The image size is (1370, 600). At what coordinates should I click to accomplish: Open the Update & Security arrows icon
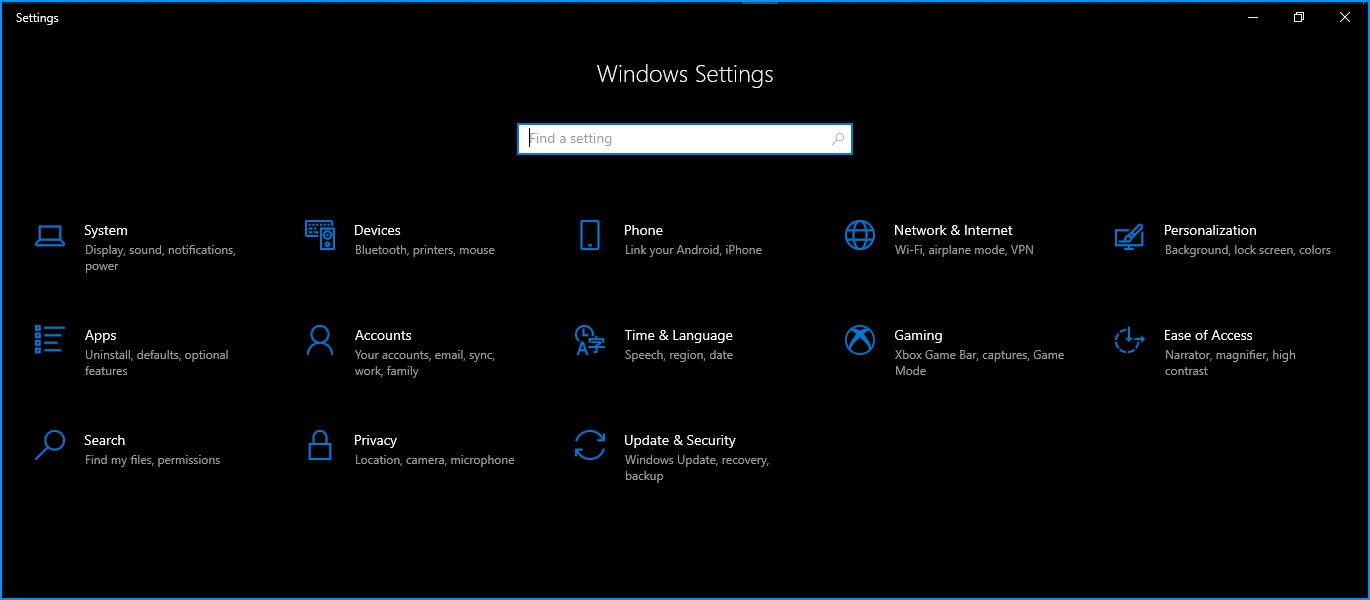click(590, 445)
